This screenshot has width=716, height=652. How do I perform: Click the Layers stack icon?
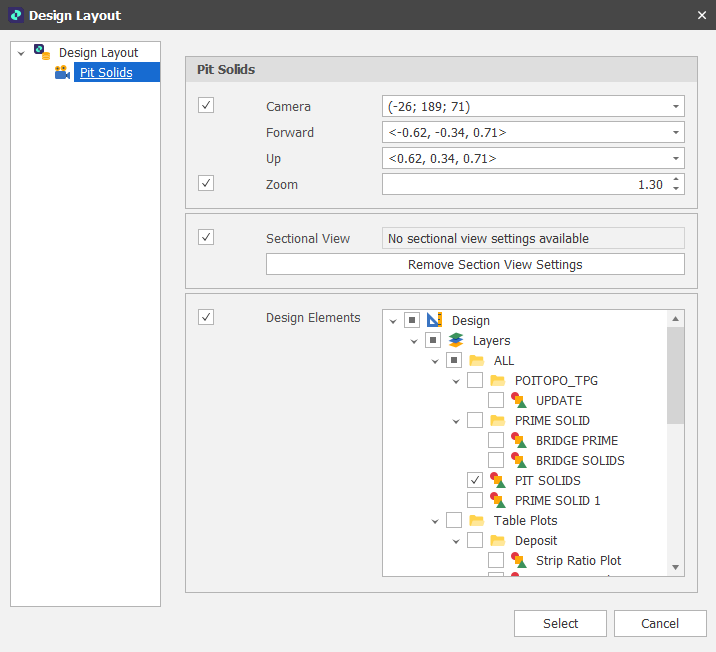pos(456,340)
